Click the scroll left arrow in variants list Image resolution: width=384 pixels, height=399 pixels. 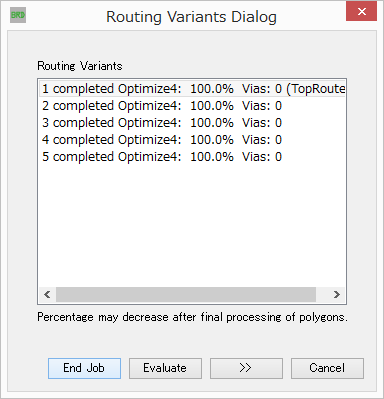tap(47, 295)
